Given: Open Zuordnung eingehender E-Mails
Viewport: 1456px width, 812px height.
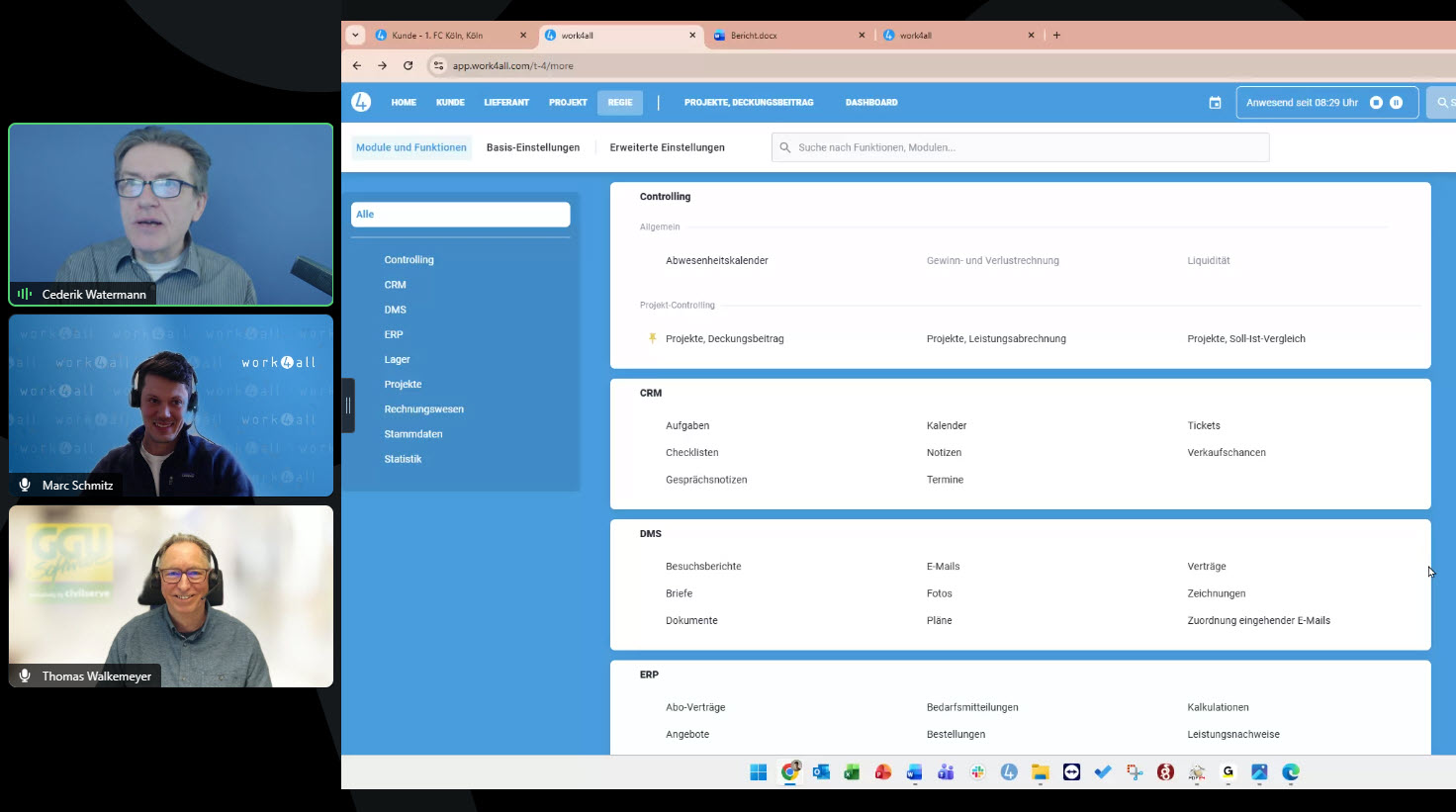Looking at the screenshot, I should pyautogui.click(x=1258, y=621).
